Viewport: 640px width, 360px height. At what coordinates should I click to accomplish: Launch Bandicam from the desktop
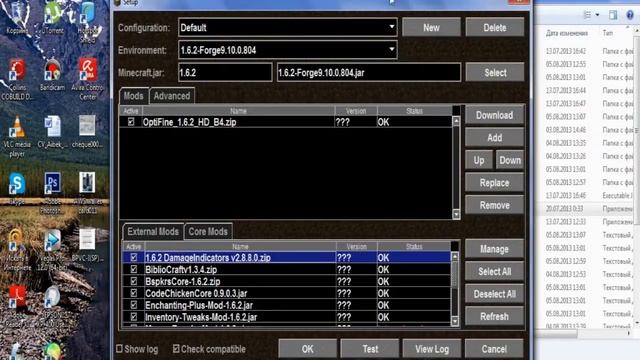(53, 75)
